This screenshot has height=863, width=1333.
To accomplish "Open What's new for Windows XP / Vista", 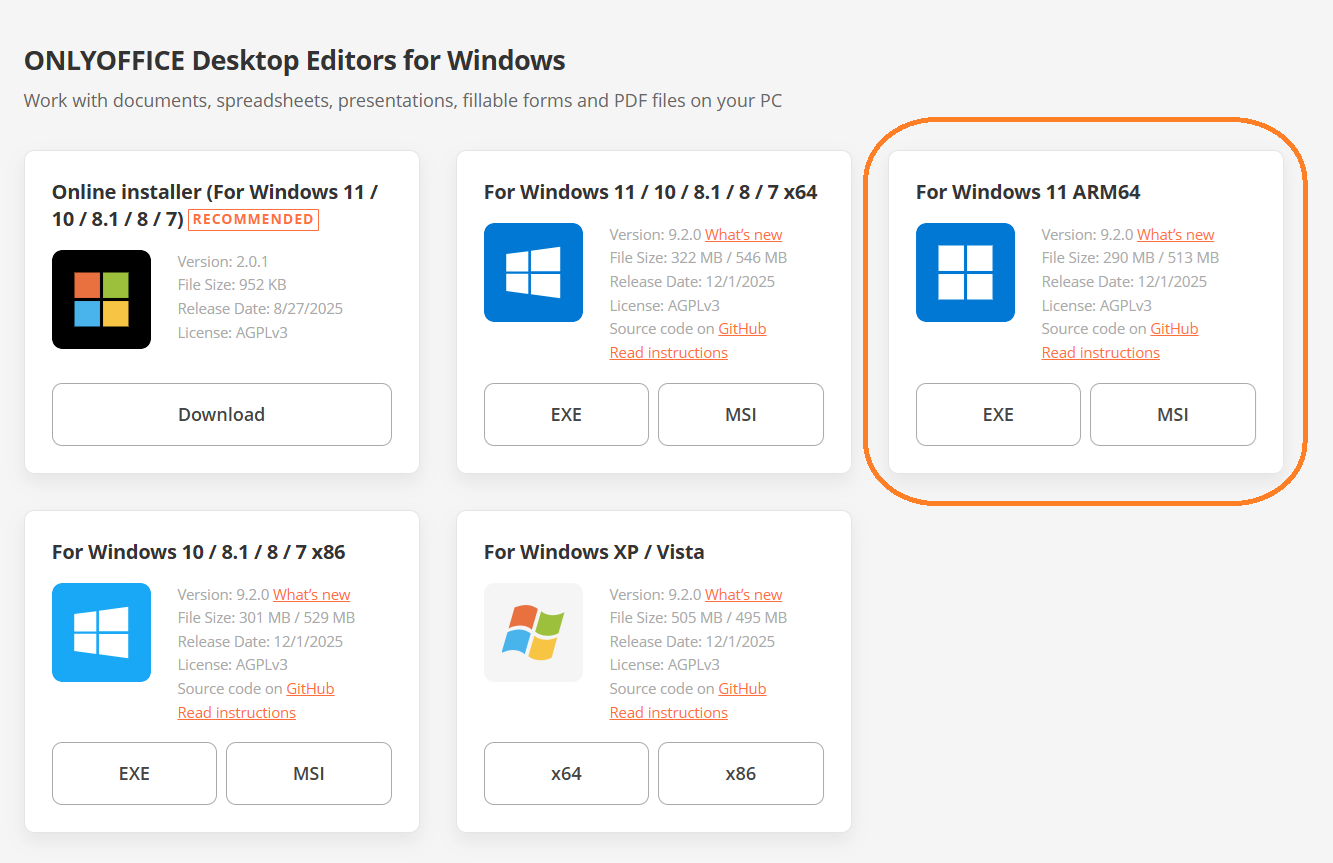I will [743, 593].
